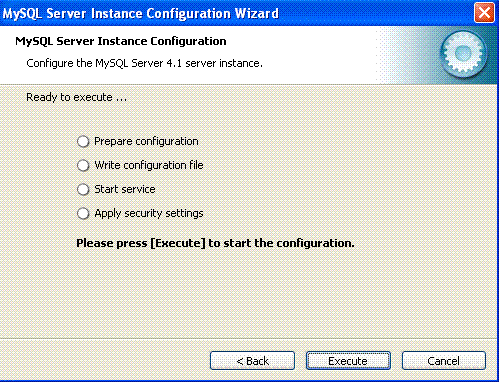
Task: Select the Prepare configuration step label
Action: point(146,141)
